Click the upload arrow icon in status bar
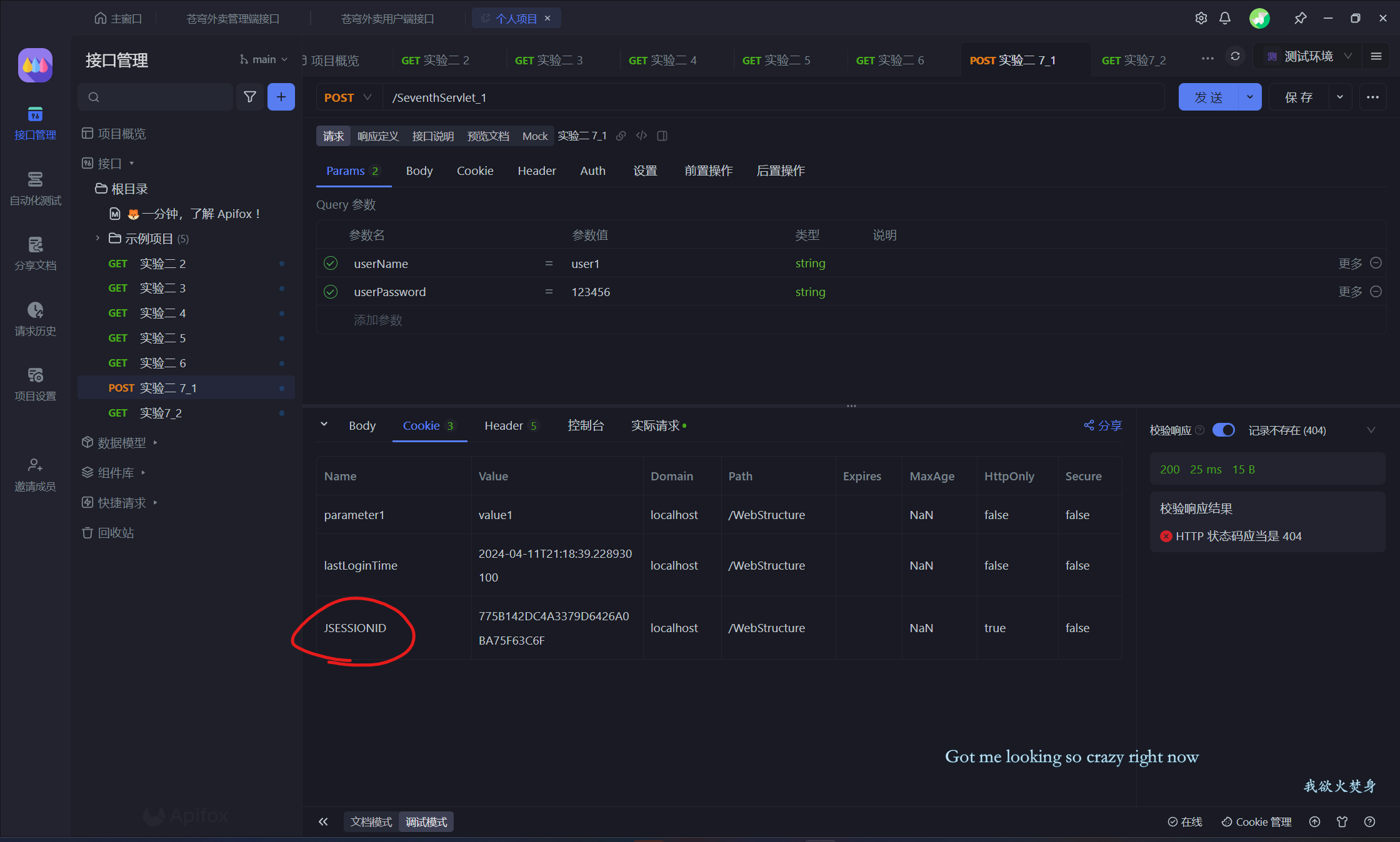This screenshot has width=1400, height=842. [1315, 821]
